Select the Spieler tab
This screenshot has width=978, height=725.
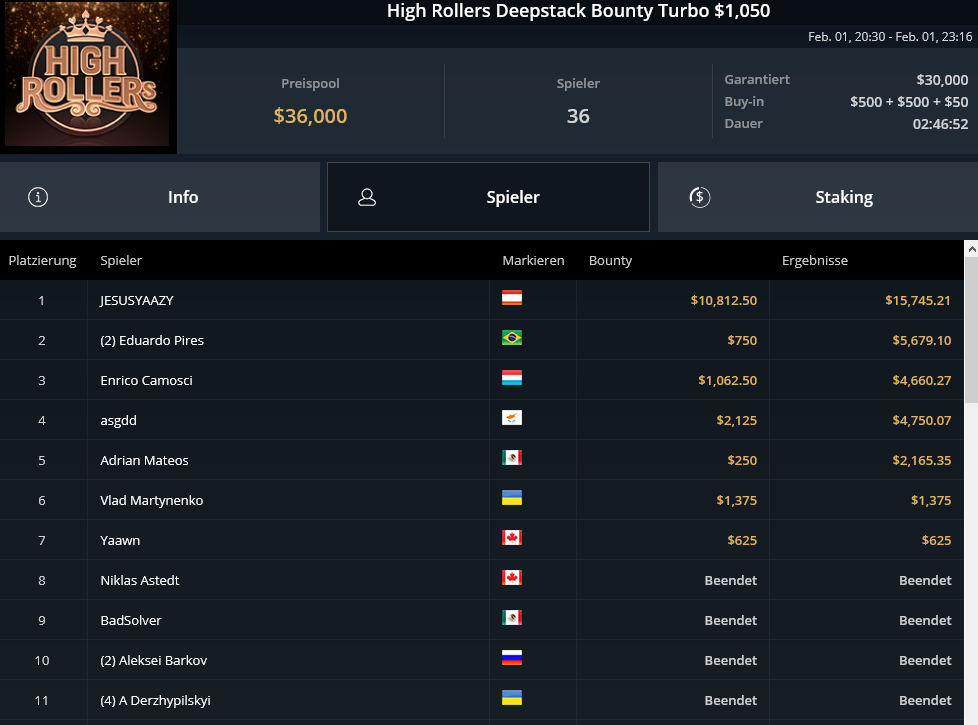point(488,197)
